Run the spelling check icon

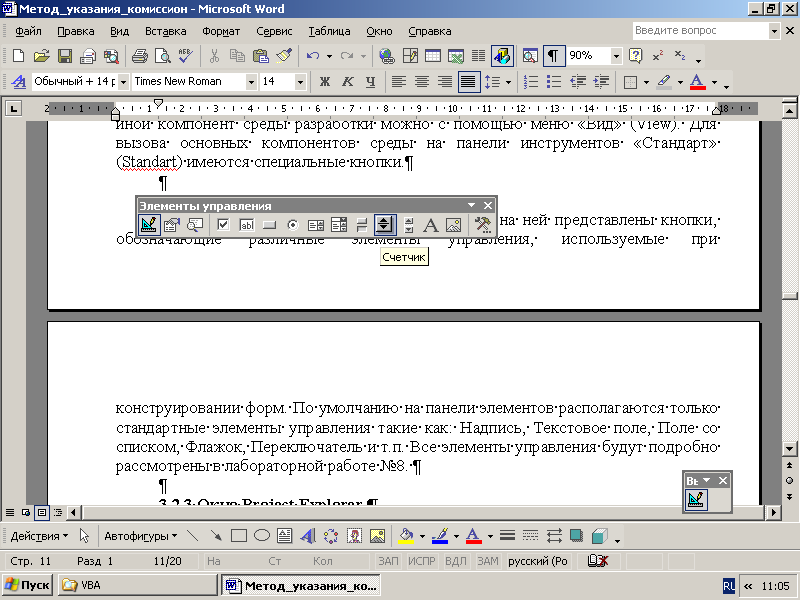pyautogui.click(x=186, y=56)
